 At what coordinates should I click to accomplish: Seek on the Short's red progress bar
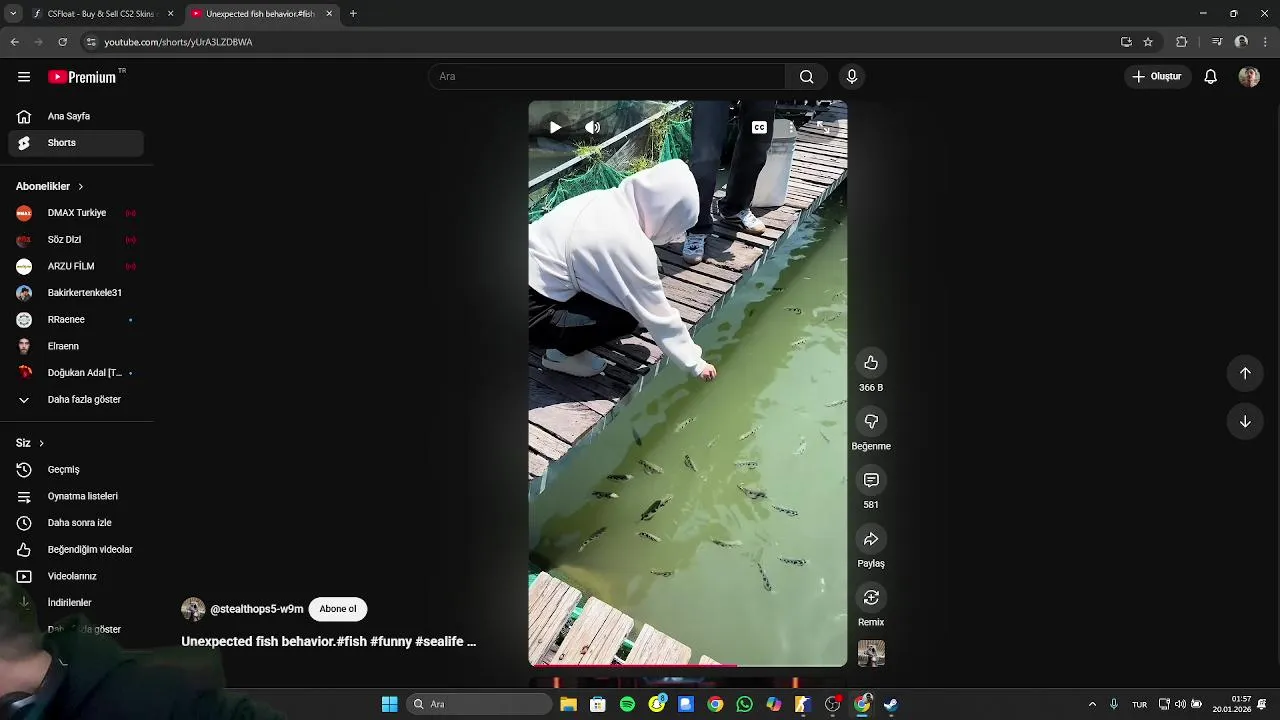tap(688, 665)
